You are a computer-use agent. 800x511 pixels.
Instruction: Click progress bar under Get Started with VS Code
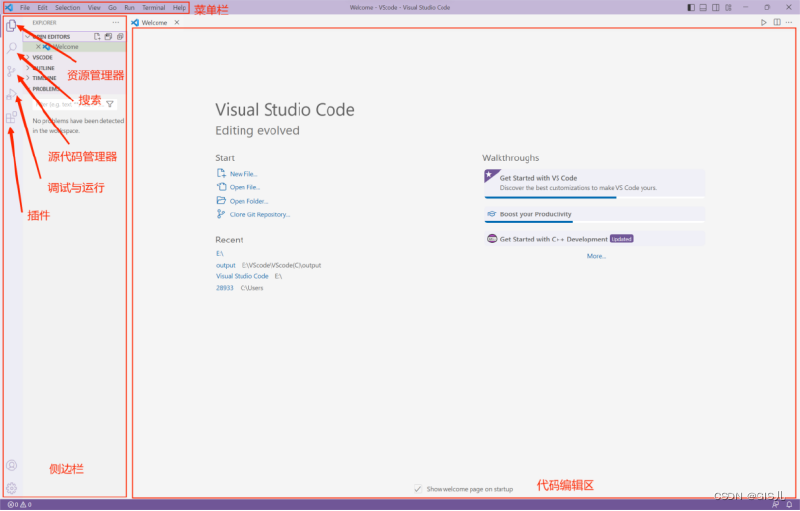tap(594, 197)
